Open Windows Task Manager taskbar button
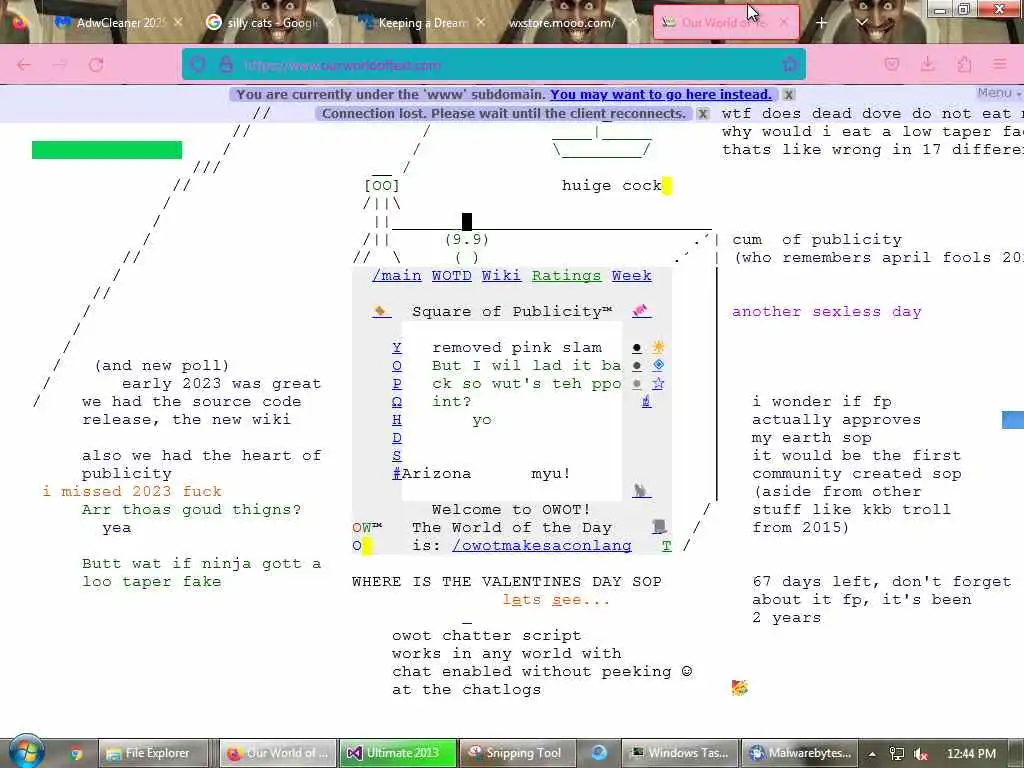The image size is (1024, 768). tap(681, 753)
